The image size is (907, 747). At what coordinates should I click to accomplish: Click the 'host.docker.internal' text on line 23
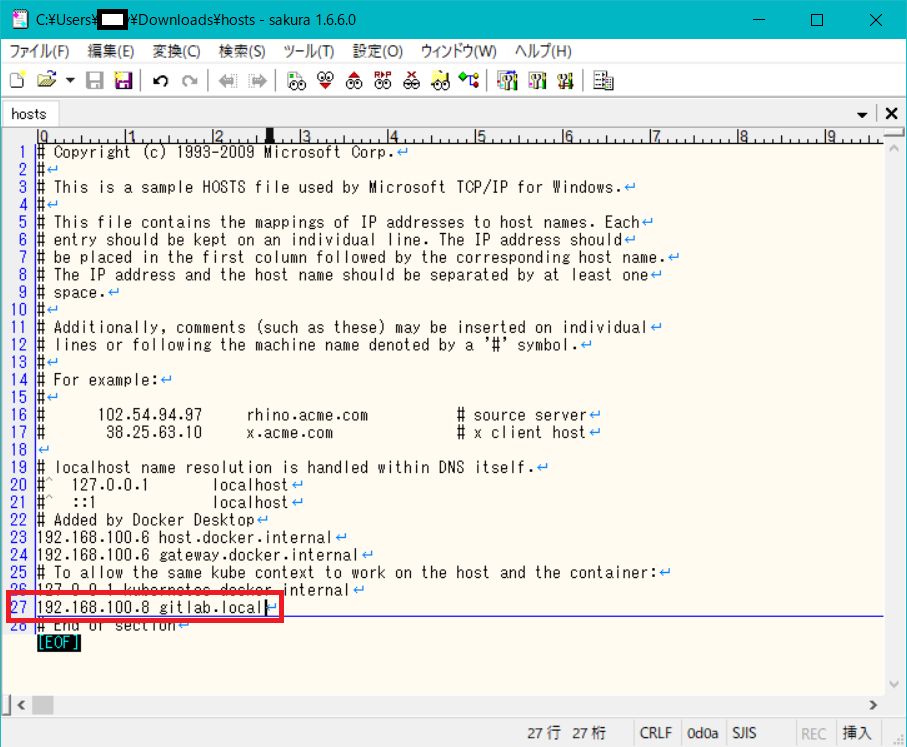[x=245, y=537]
